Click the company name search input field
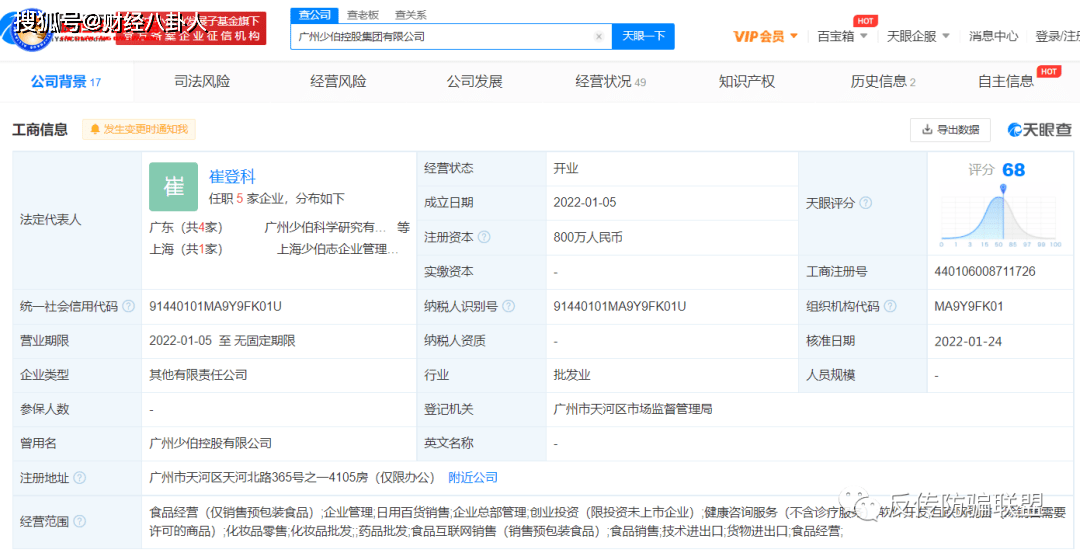Screen dimensions: 1080x553 [440, 37]
